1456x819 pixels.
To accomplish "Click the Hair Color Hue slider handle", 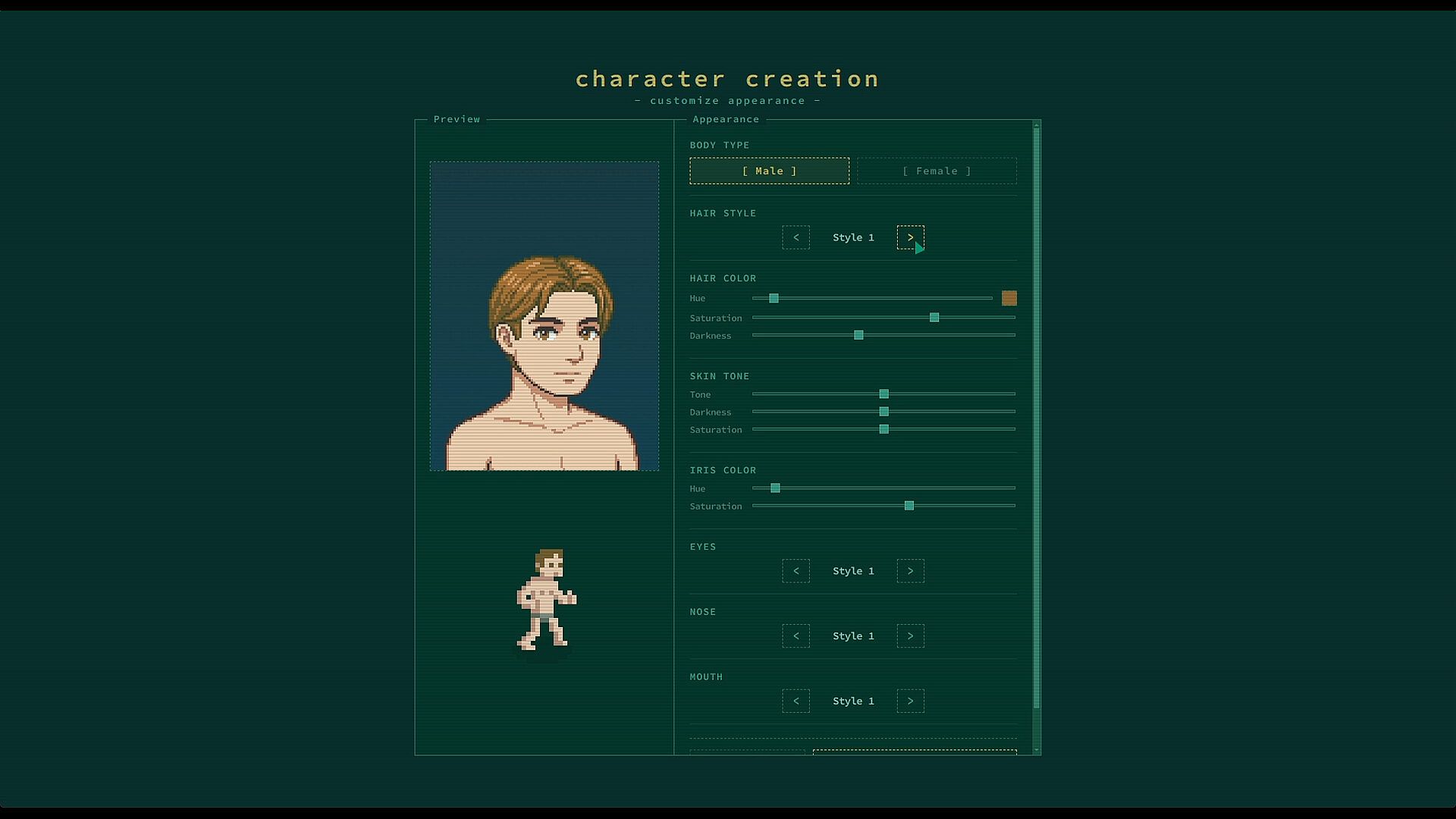I will pos(773,298).
